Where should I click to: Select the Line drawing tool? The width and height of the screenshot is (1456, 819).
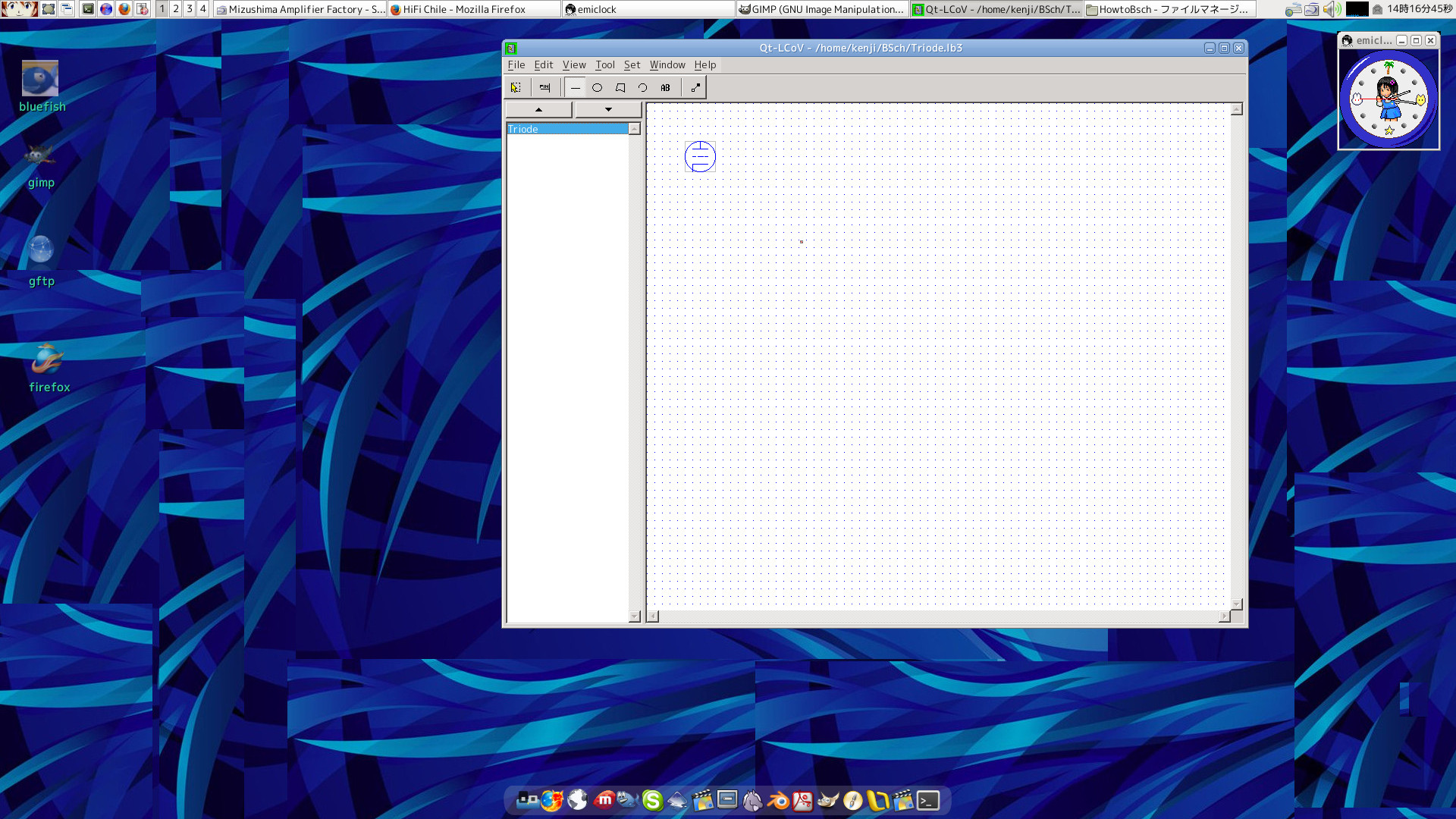(x=576, y=88)
